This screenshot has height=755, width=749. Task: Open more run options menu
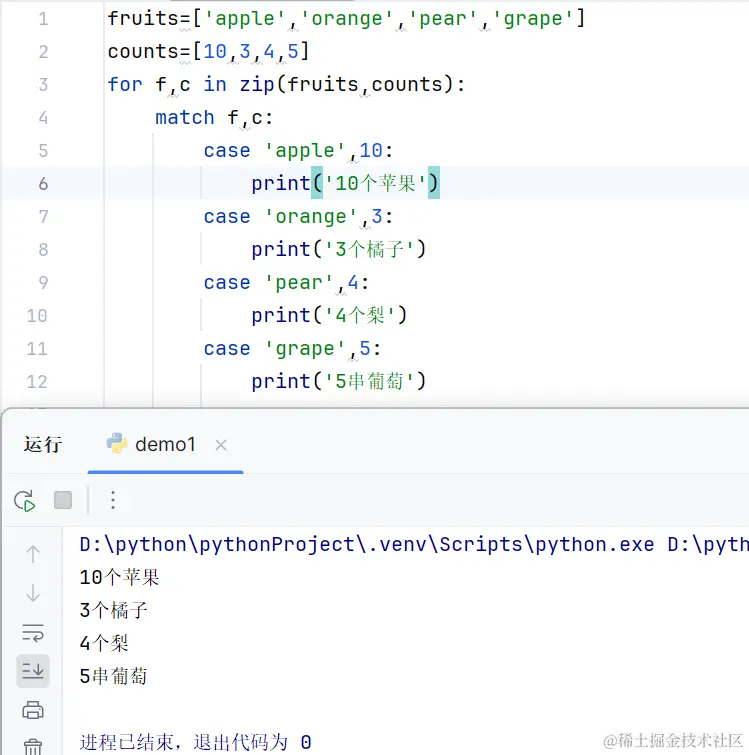tap(113, 500)
